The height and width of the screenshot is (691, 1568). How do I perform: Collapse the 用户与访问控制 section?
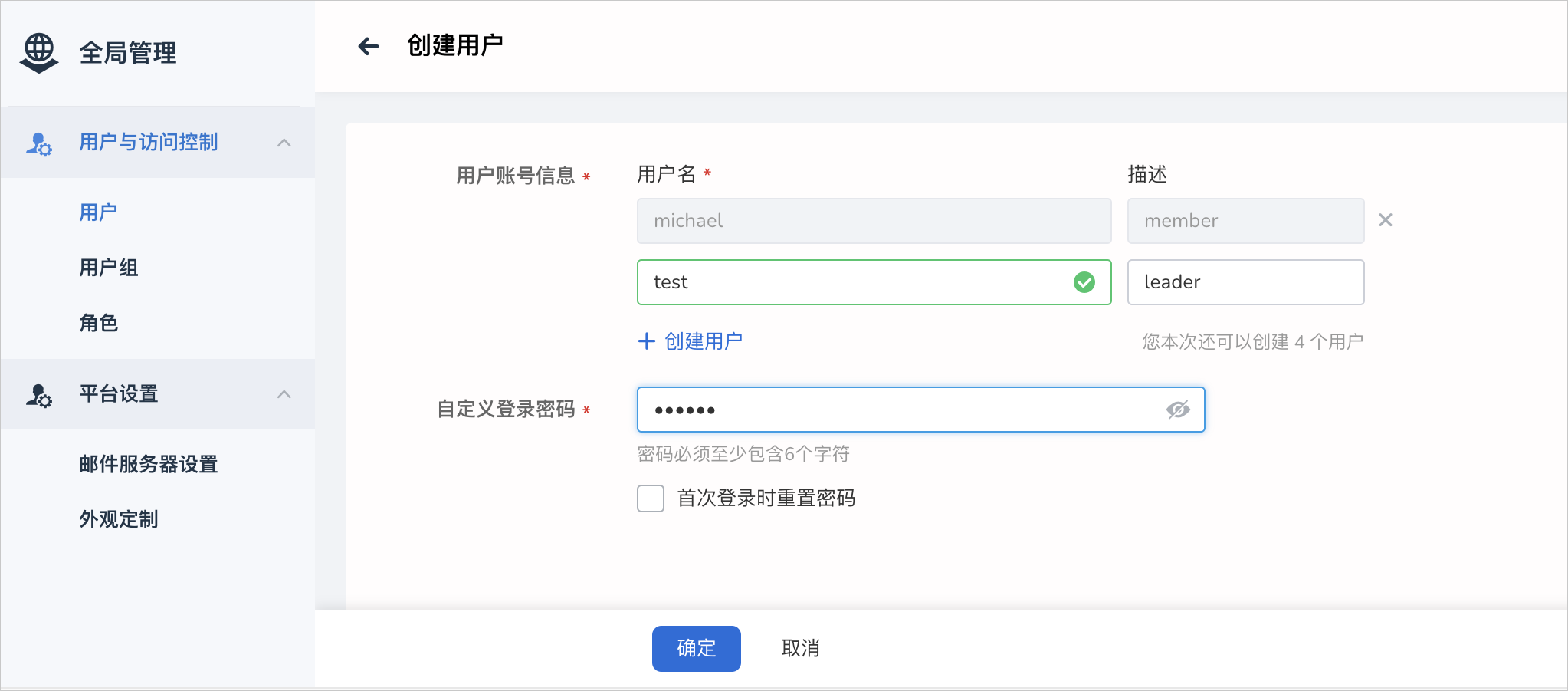[x=284, y=143]
